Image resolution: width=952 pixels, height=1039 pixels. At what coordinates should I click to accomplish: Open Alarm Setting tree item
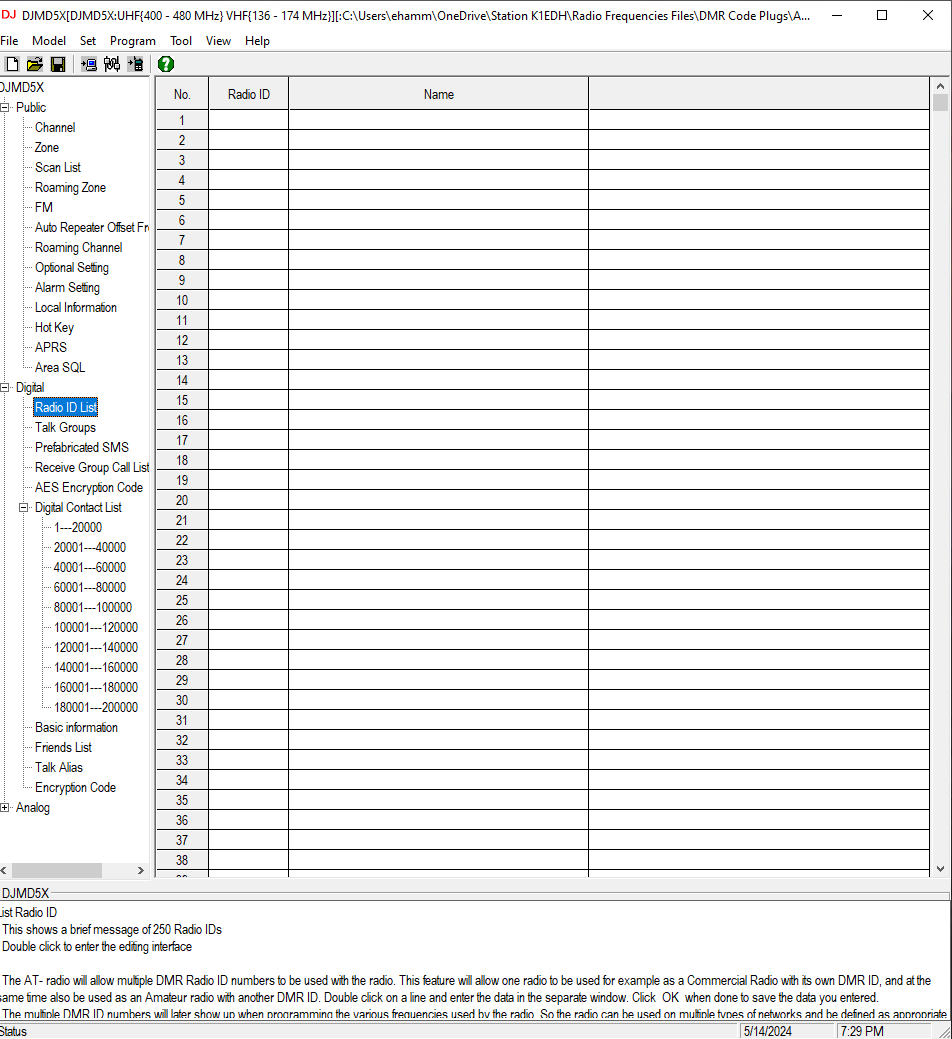pos(67,288)
